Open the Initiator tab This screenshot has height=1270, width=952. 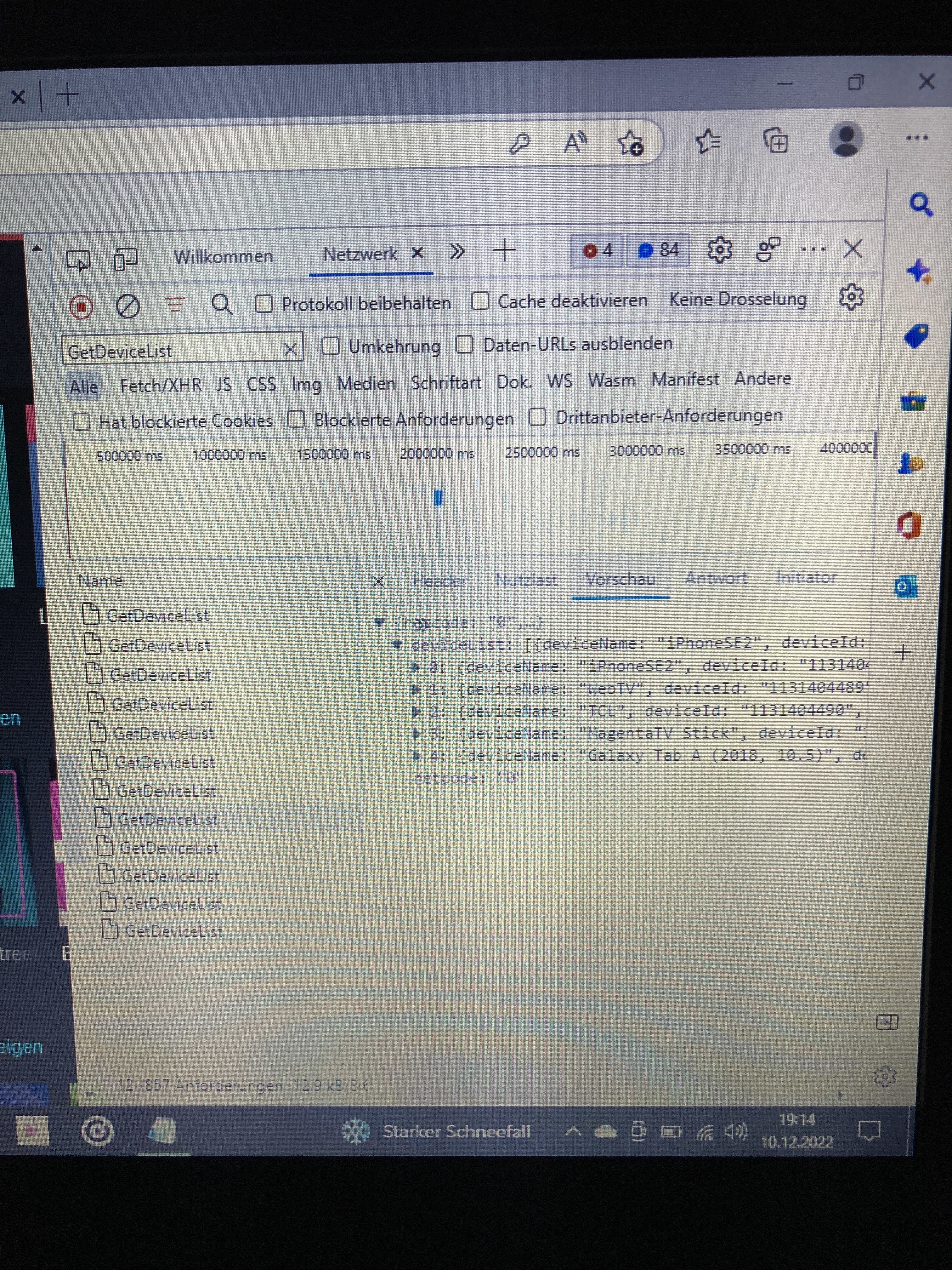[x=806, y=577]
